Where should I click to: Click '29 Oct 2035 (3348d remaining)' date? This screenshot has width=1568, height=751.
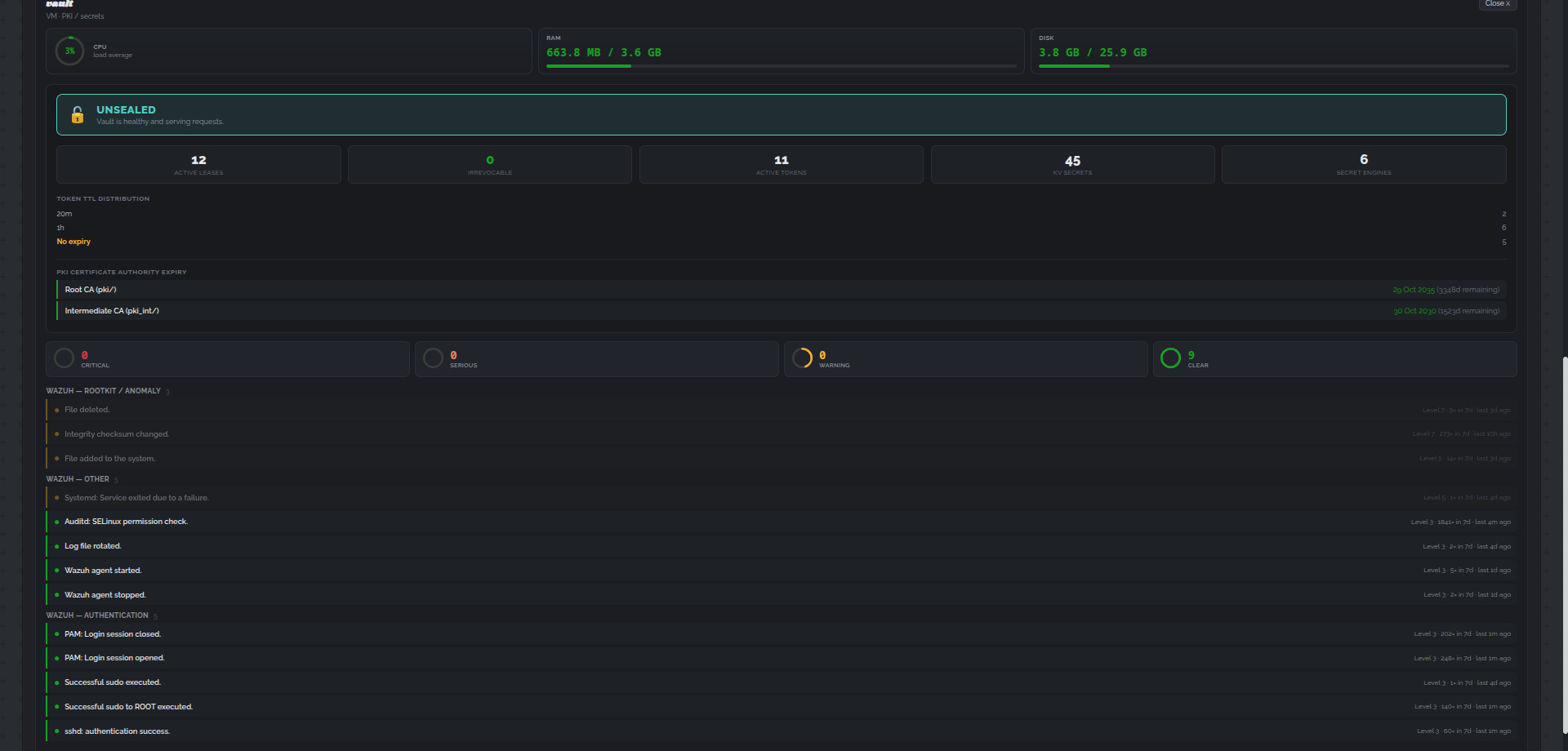click(x=1445, y=290)
